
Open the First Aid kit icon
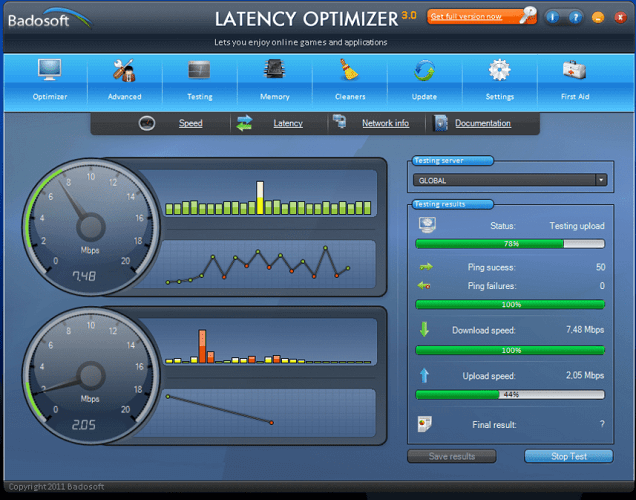[x=574, y=70]
